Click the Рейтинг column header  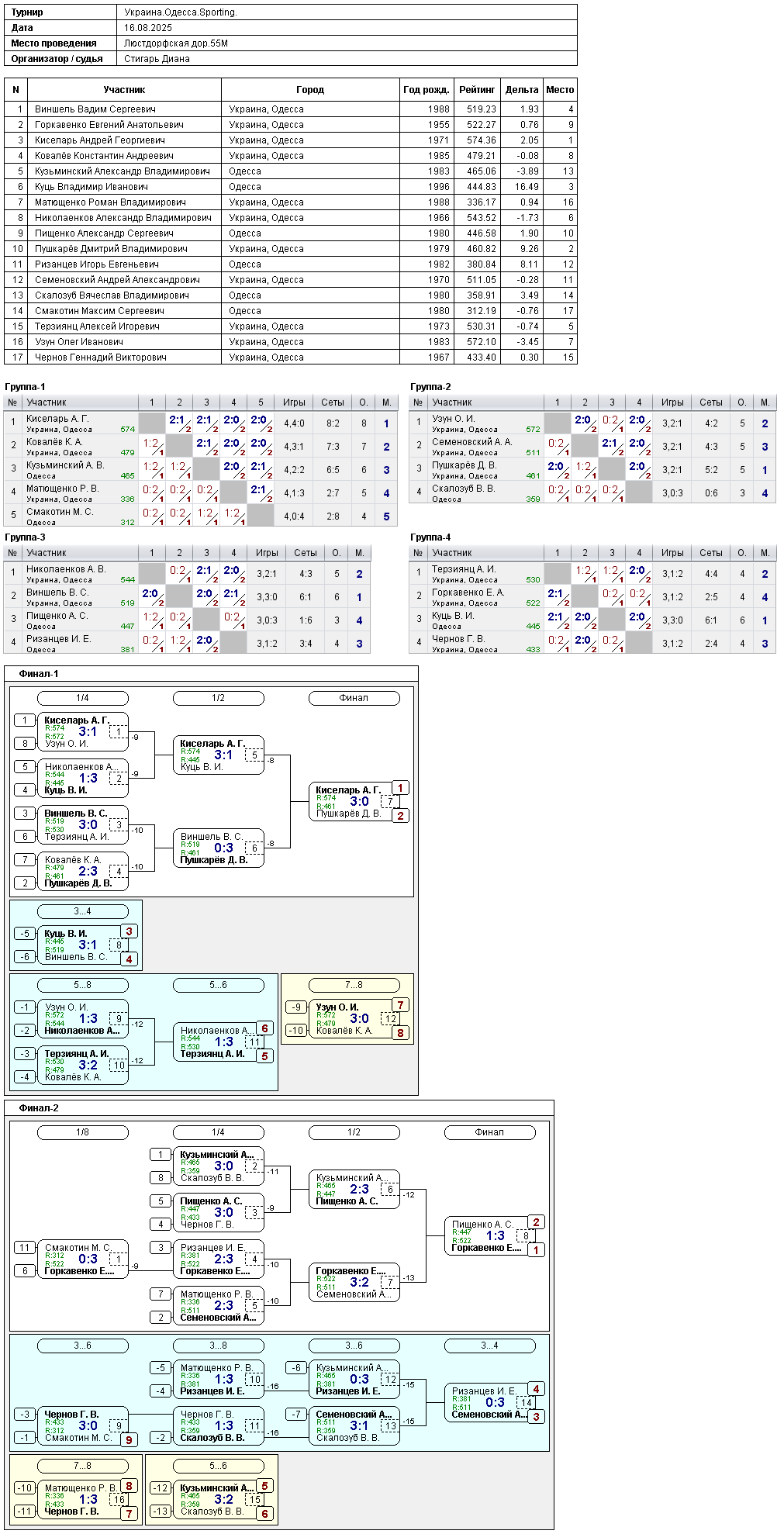click(x=477, y=90)
